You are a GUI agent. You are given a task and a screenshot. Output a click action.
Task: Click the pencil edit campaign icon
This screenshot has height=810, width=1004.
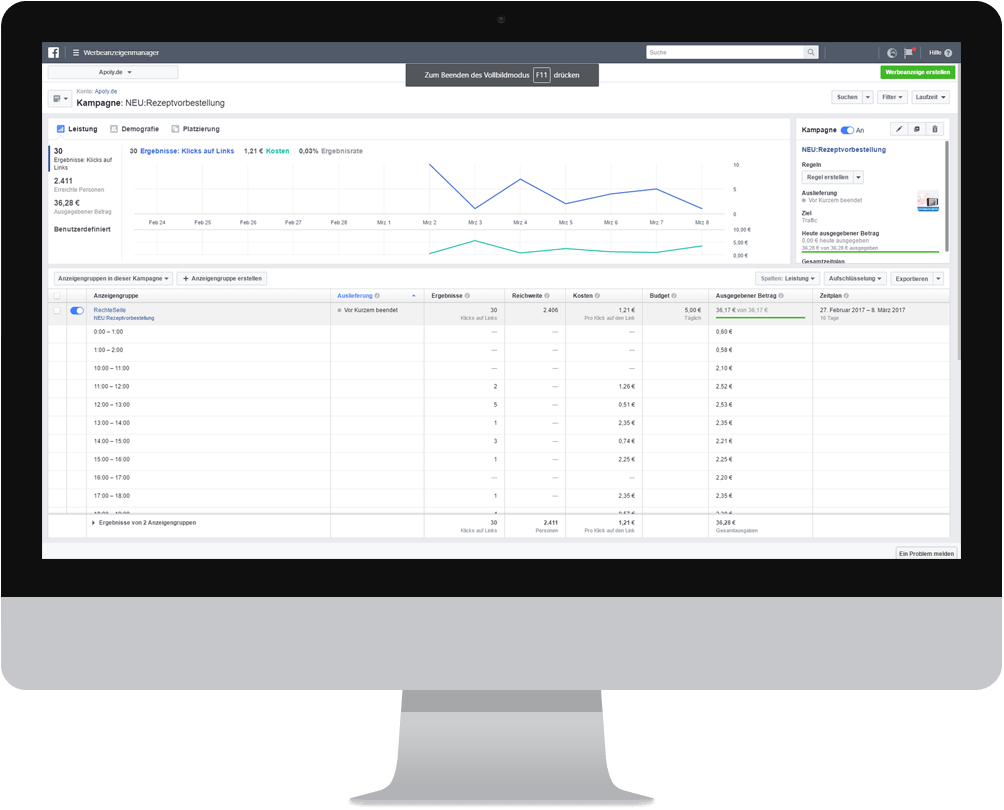pyautogui.click(x=898, y=129)
